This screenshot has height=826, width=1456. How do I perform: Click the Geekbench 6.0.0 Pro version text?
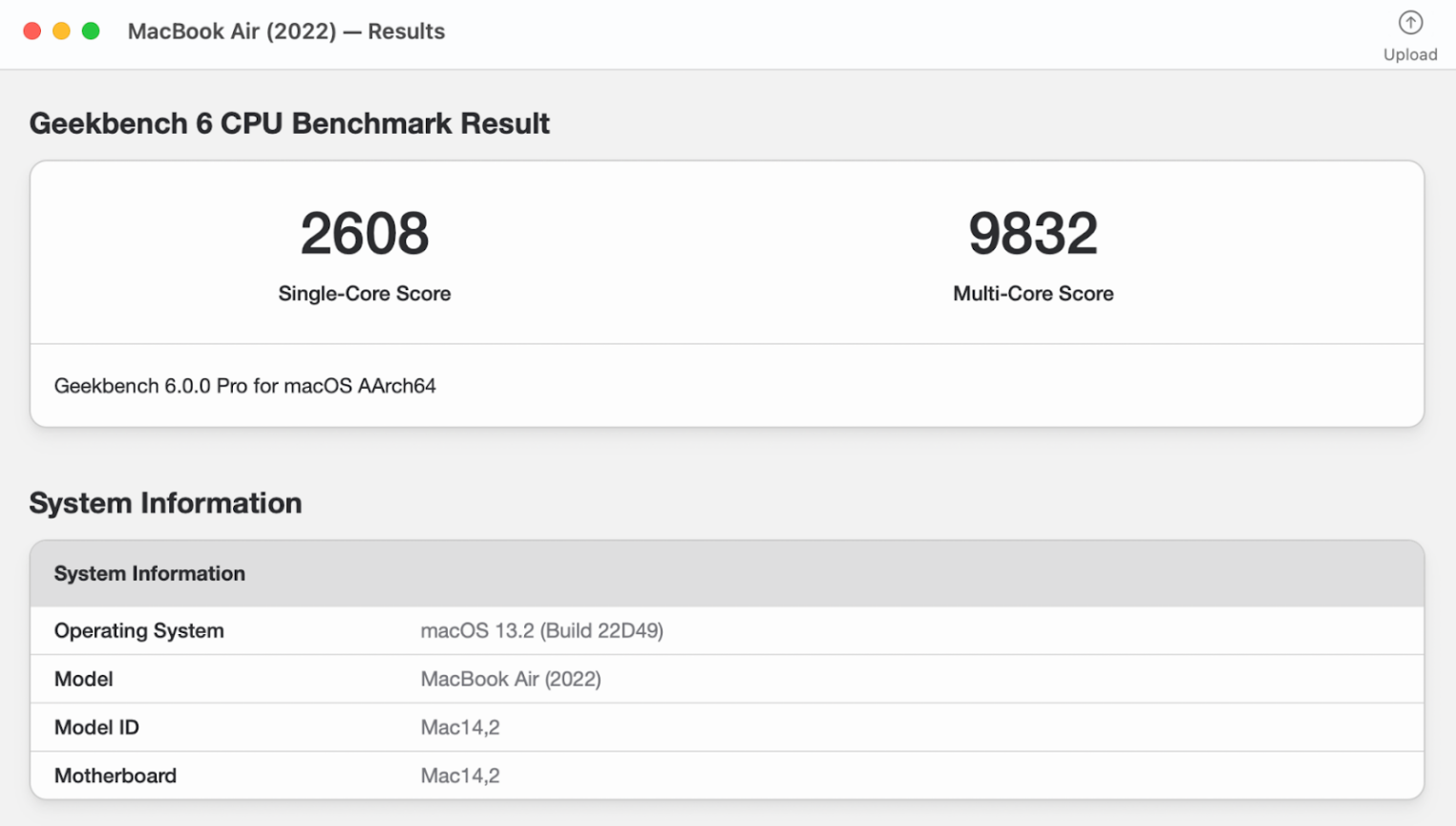244,386
